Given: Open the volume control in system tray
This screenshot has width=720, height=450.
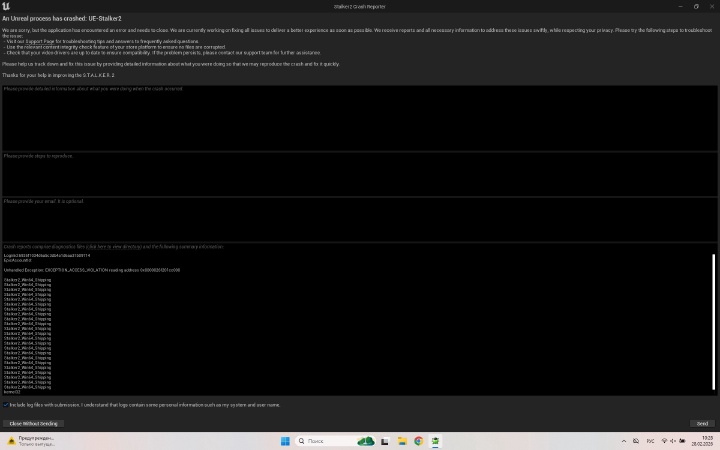Looking at the screenshot, I should pos(673,441).
